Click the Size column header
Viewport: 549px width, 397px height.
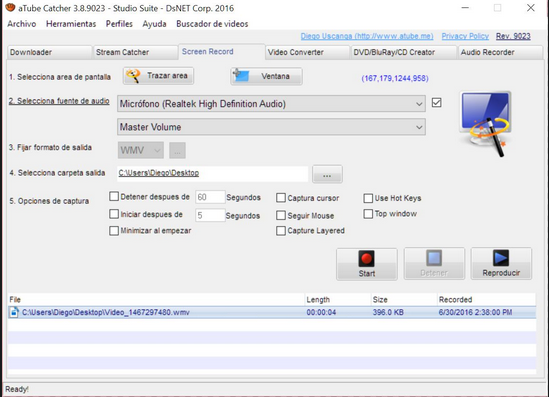point(404,300)
